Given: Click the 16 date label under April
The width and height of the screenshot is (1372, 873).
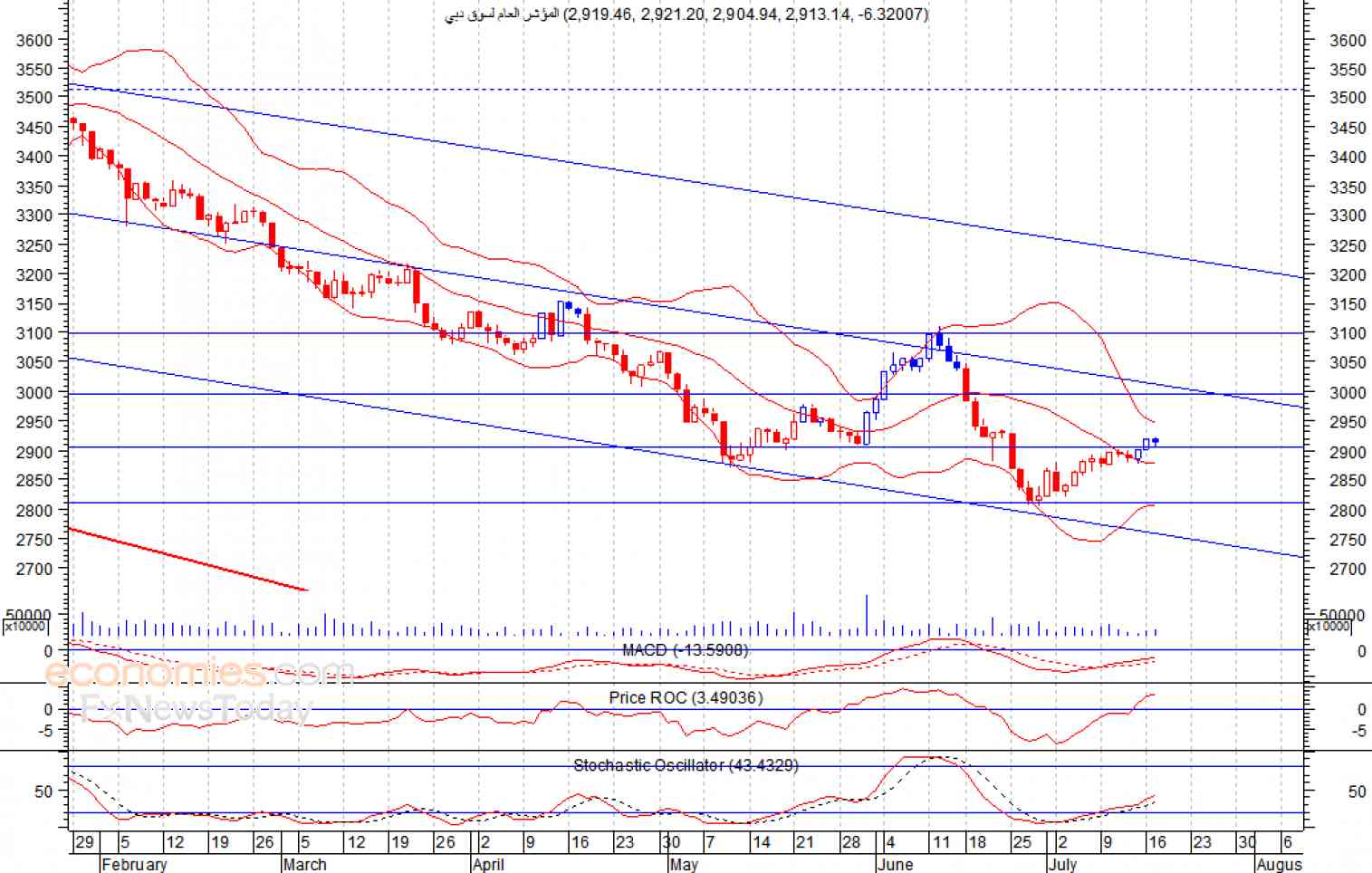Looking at the screenshot, I should [x=580, y=842].
